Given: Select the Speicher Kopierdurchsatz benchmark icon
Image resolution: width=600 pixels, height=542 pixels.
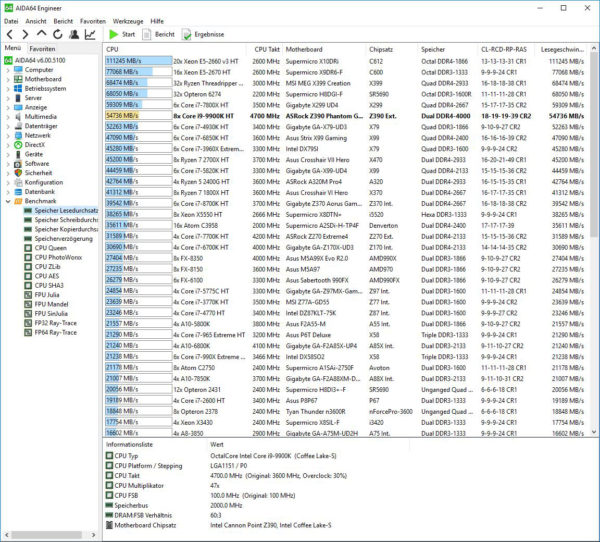Looking at the screenshot, I should click(x=28, y=229).
